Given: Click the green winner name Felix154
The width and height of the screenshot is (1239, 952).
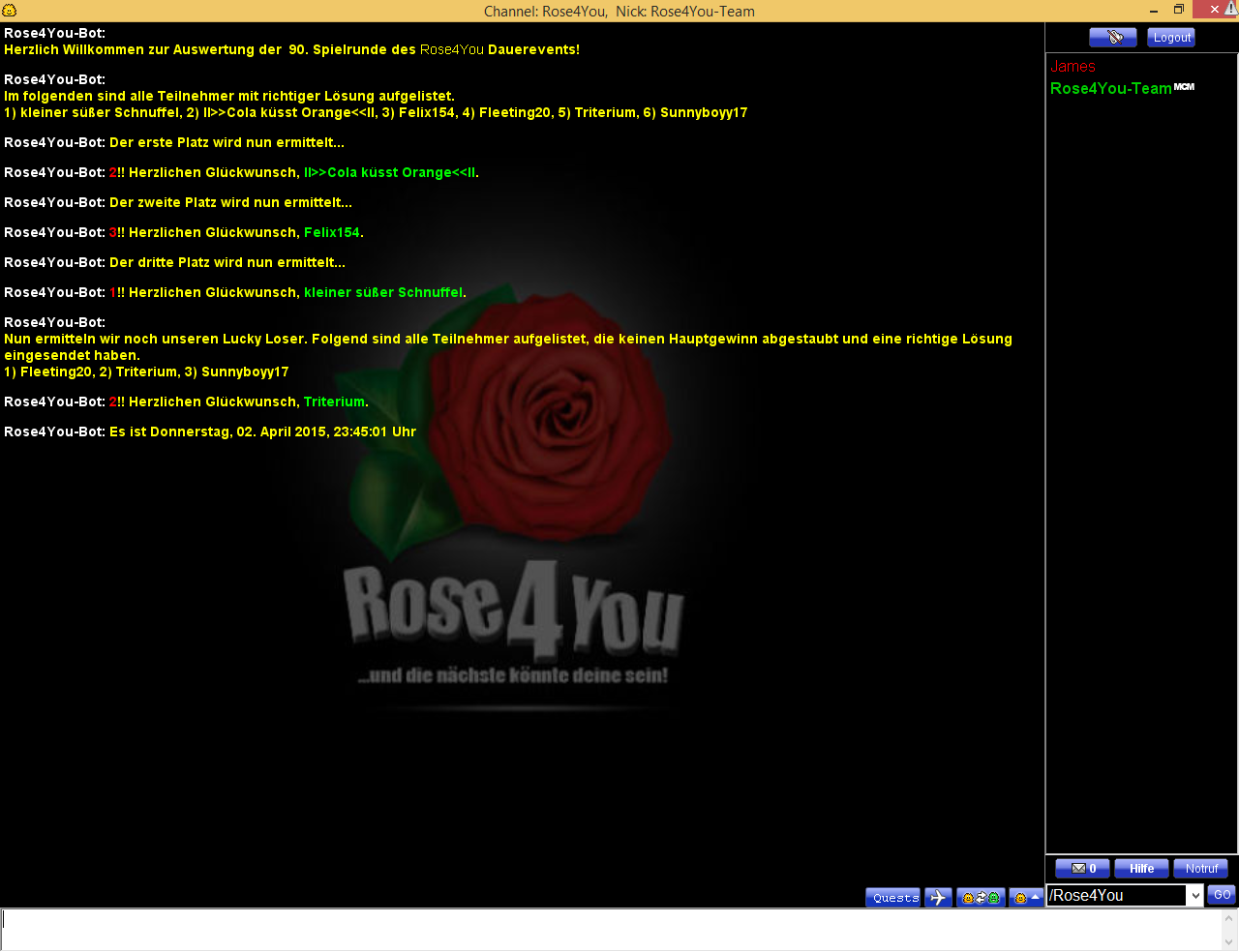Looking at the screenshot, I should pyautogui.click(x=331, y=233).
